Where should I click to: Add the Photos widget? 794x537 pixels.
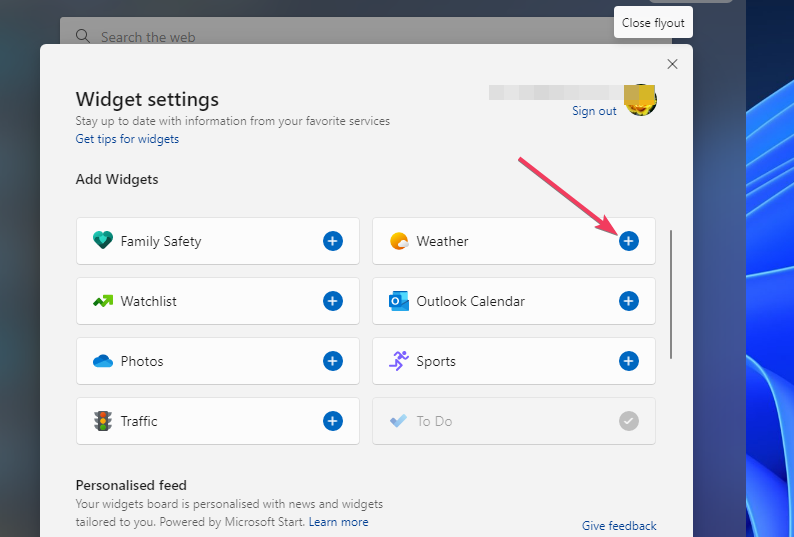(333, 361)
